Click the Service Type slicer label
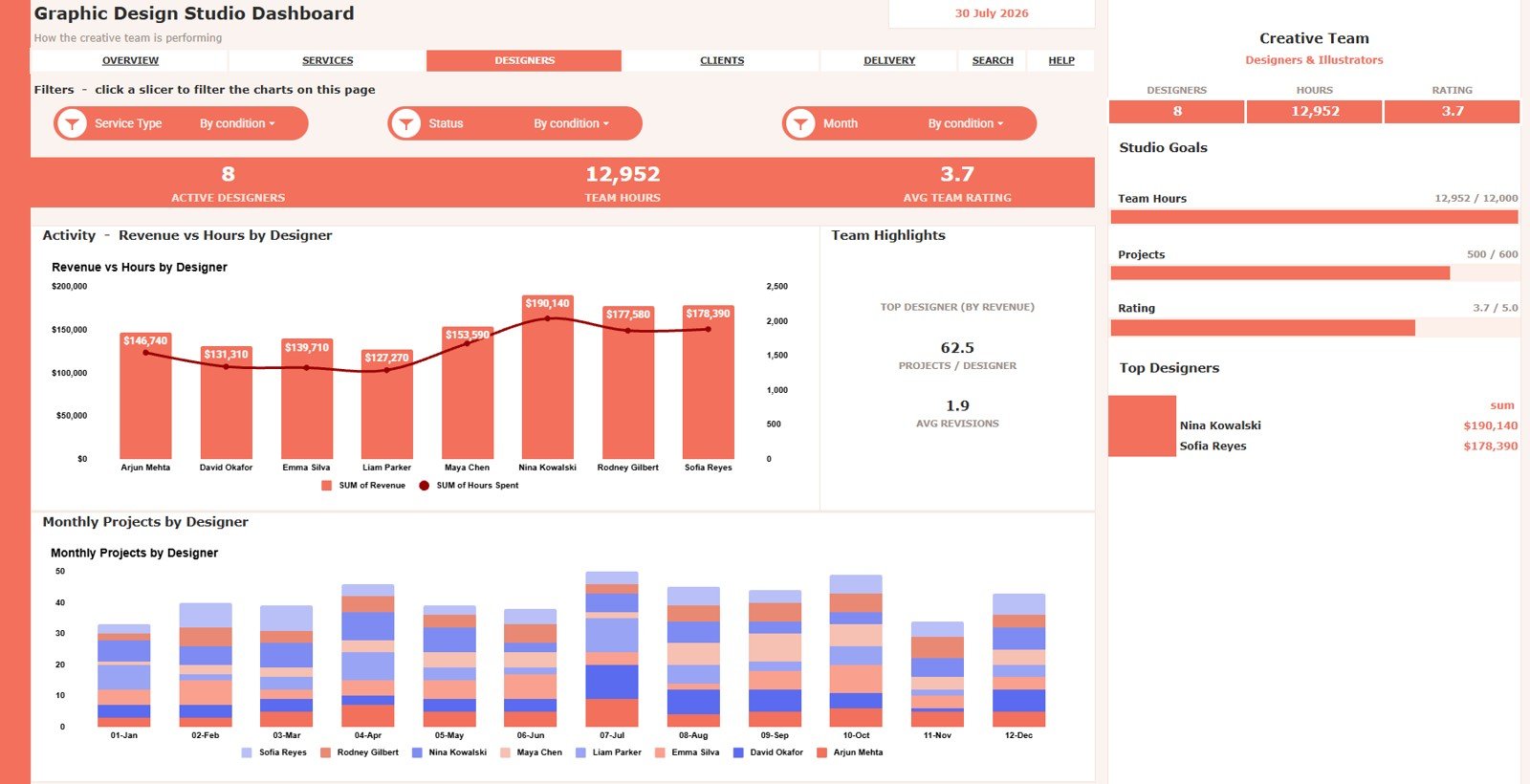The height and width of the screenshot is (784, 1530). point(128,123)
